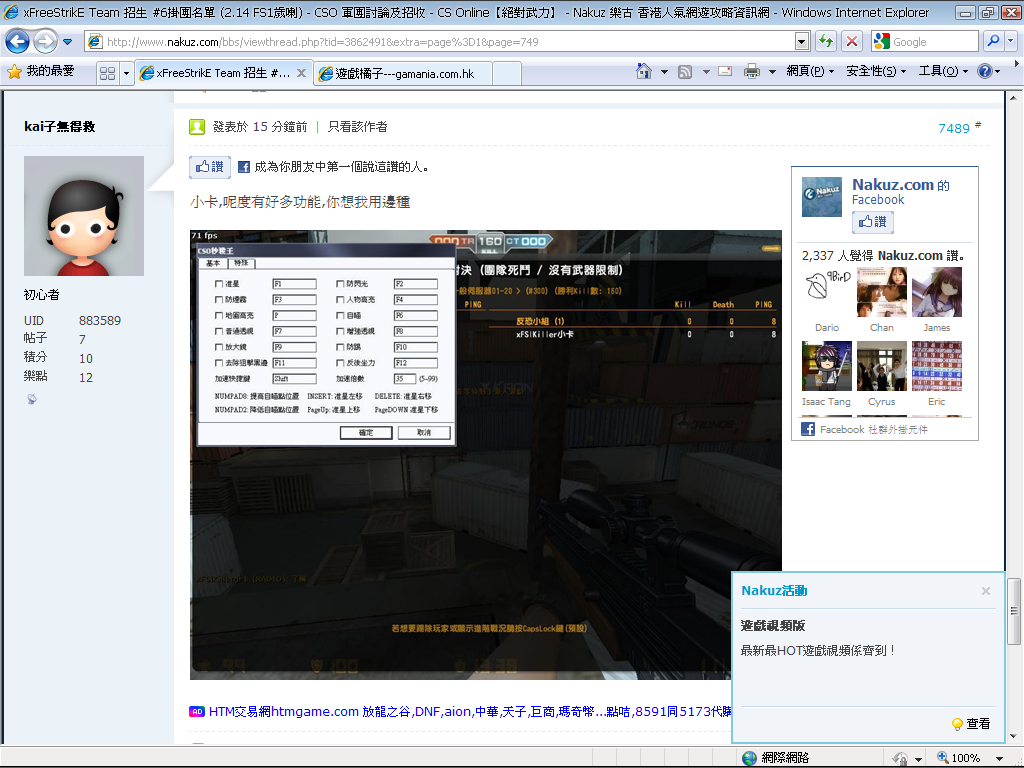Image resolution: width=1024 pixels, height=768 pixels.
Task: Tick the 放大鏡 checkbox
Action: pos(219,347)
